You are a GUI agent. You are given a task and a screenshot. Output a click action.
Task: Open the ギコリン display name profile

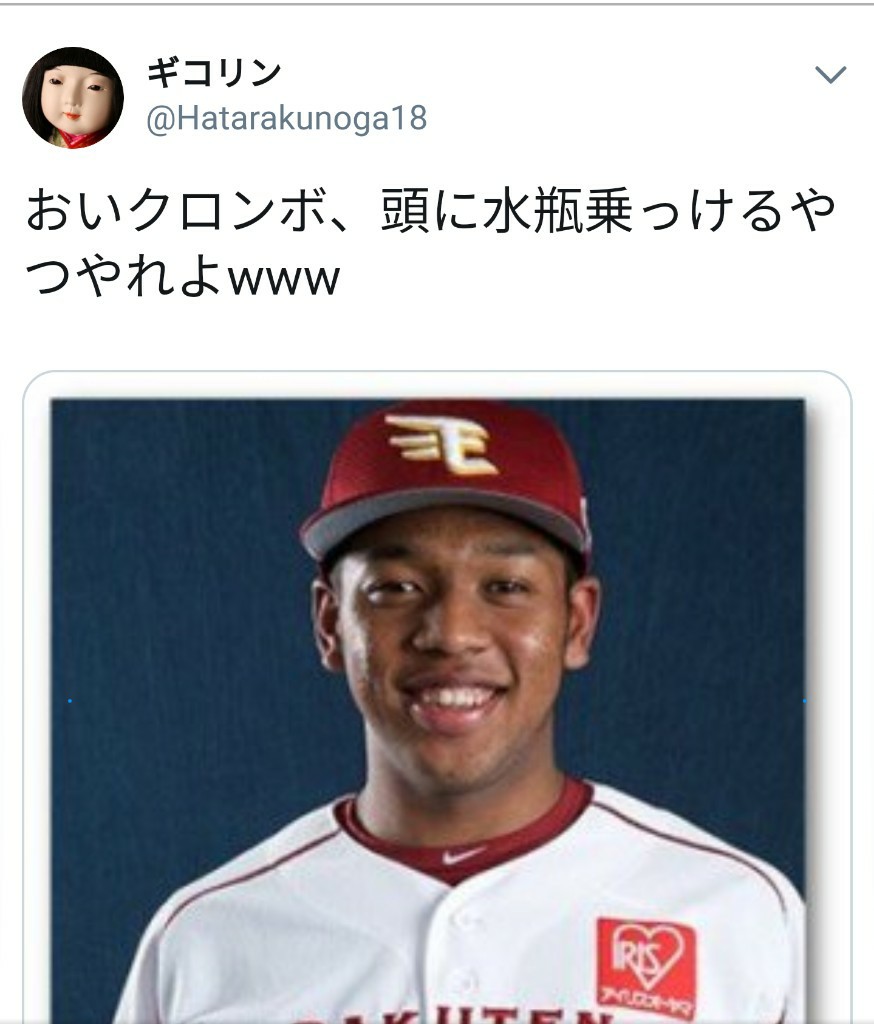[x=214, y=72]
